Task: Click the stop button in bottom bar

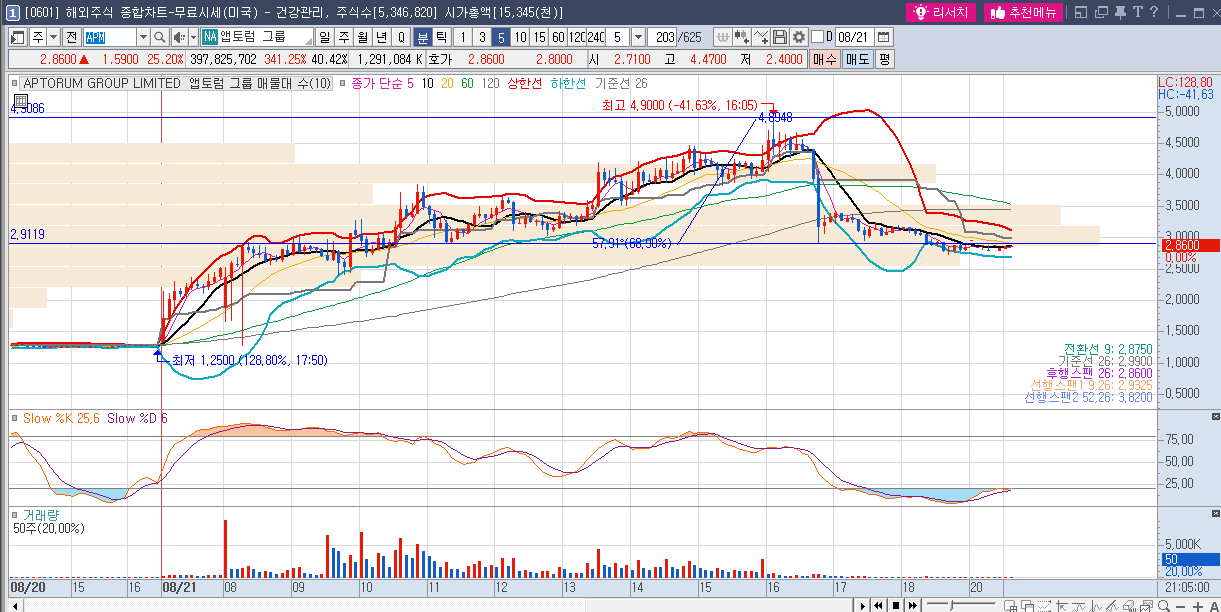Action: click(x=896, y=606)
